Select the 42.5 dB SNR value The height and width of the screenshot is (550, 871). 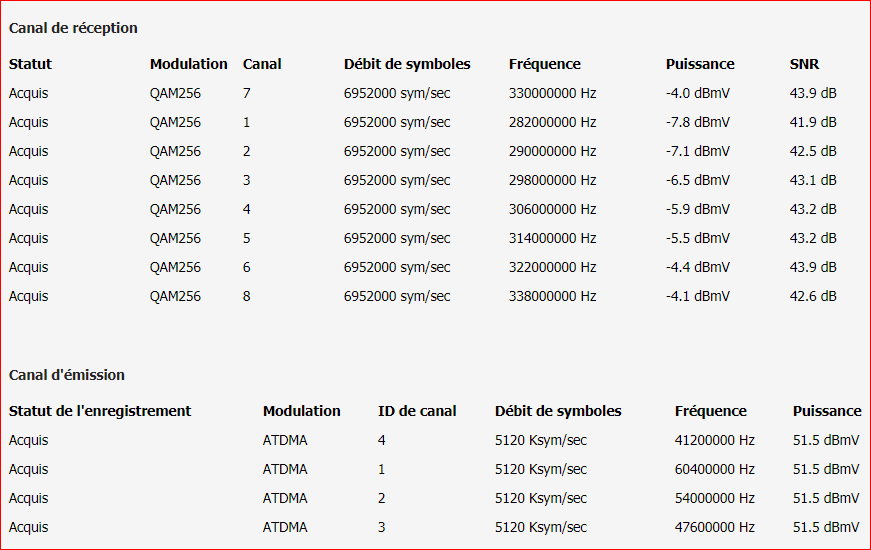click(813, 151)
